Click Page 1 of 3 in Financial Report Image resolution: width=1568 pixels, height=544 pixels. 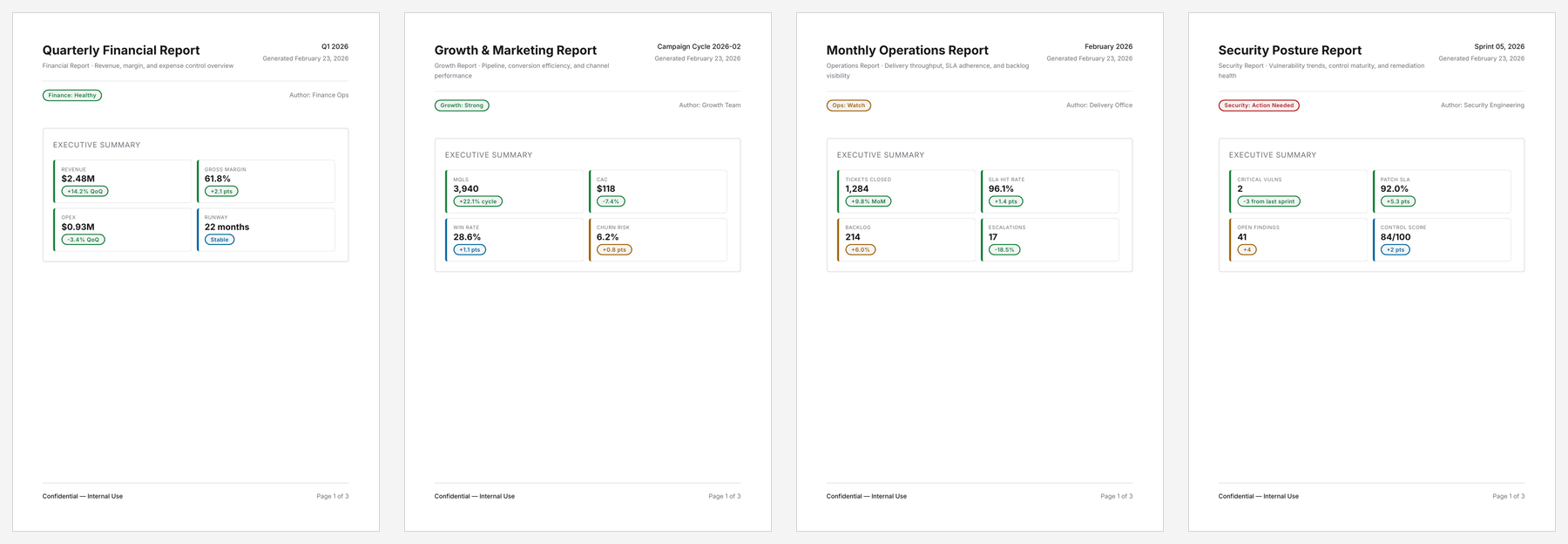click(333, 496)
